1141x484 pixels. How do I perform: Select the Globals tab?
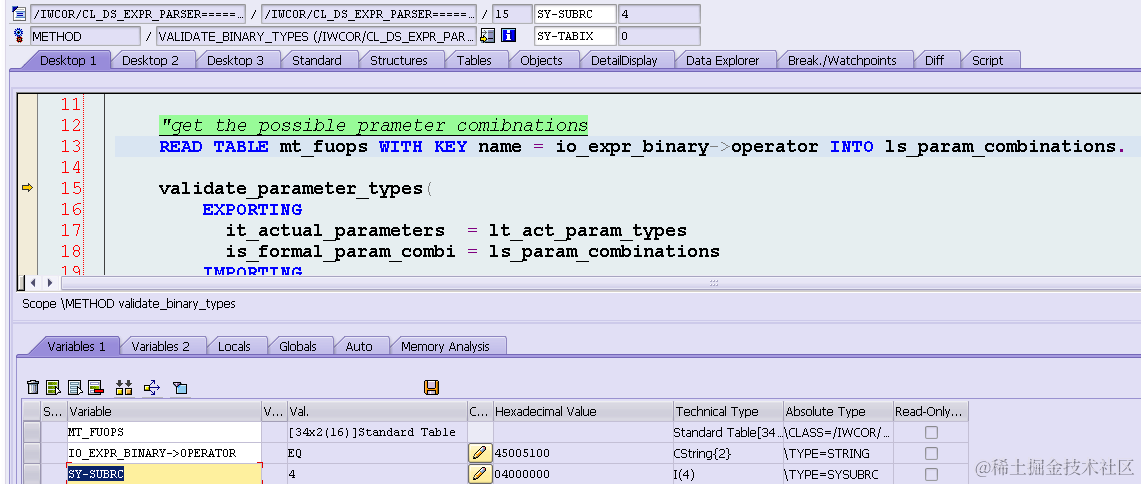click(298, 346)
